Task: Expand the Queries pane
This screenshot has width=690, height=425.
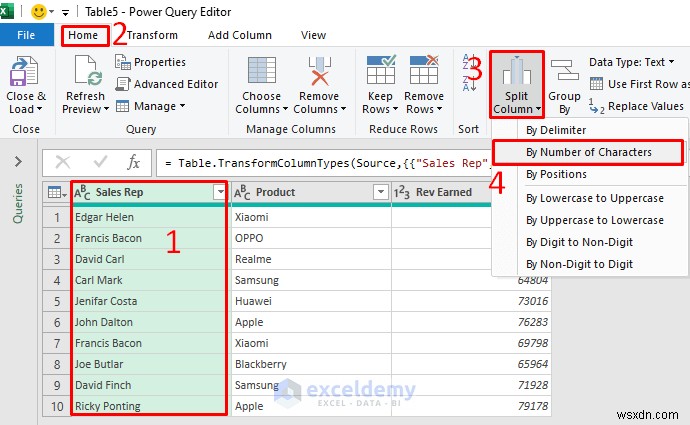Action: point(18,161)
